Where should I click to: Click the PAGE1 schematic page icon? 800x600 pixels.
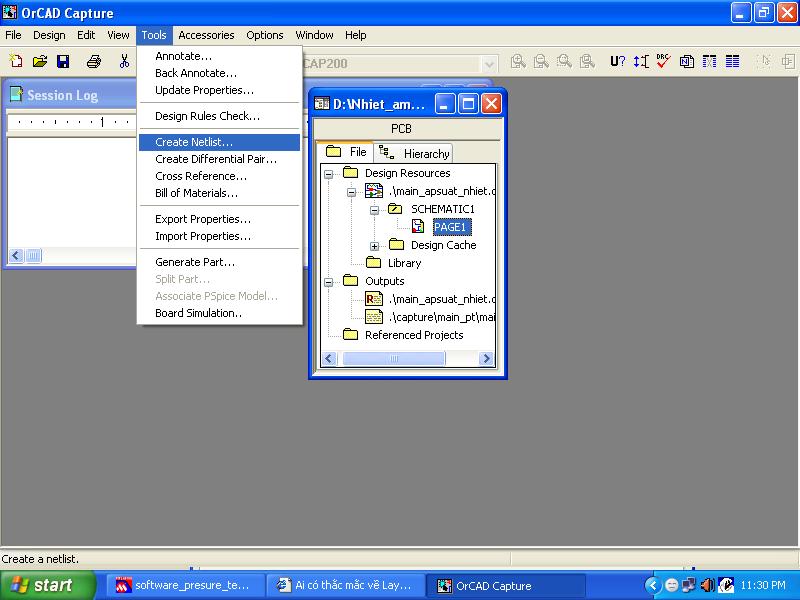[418, 227]
